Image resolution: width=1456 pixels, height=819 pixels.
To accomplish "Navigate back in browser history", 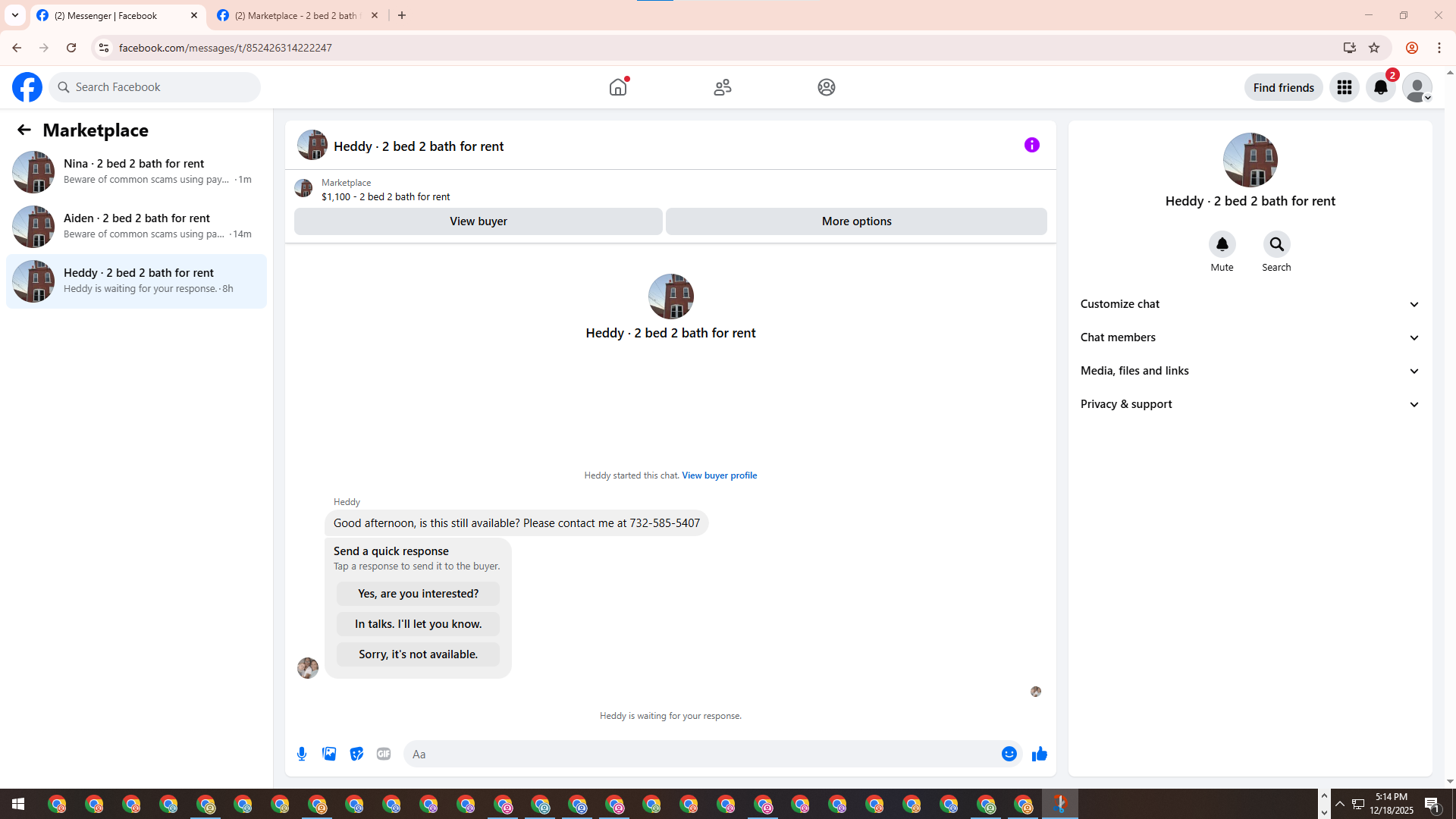I will pyautogui.click(x=17, y=48).
